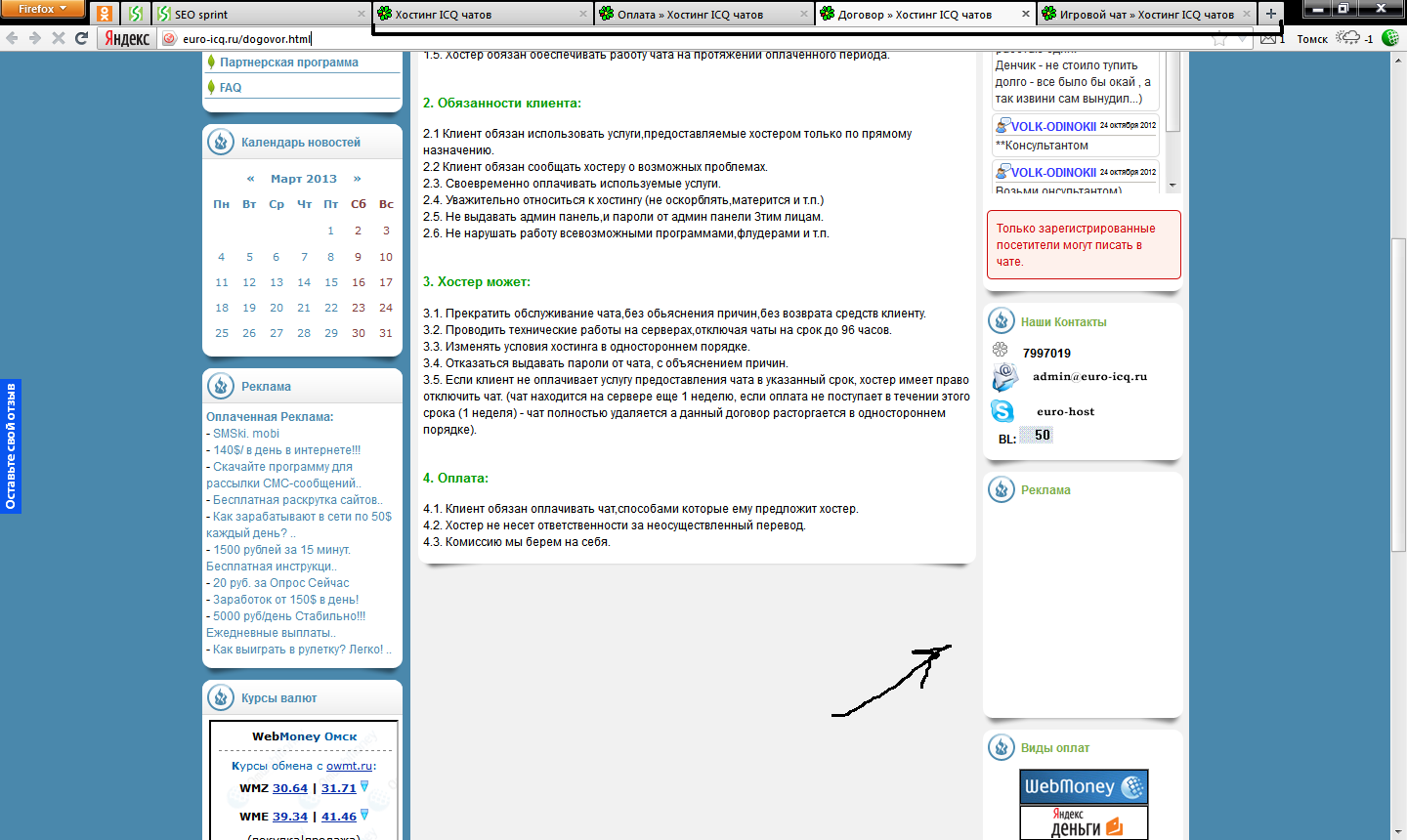The image size is (1407, 840).
Task: Click the email icon next to admin@euro-icq.ru
Action: (1004, 377)
